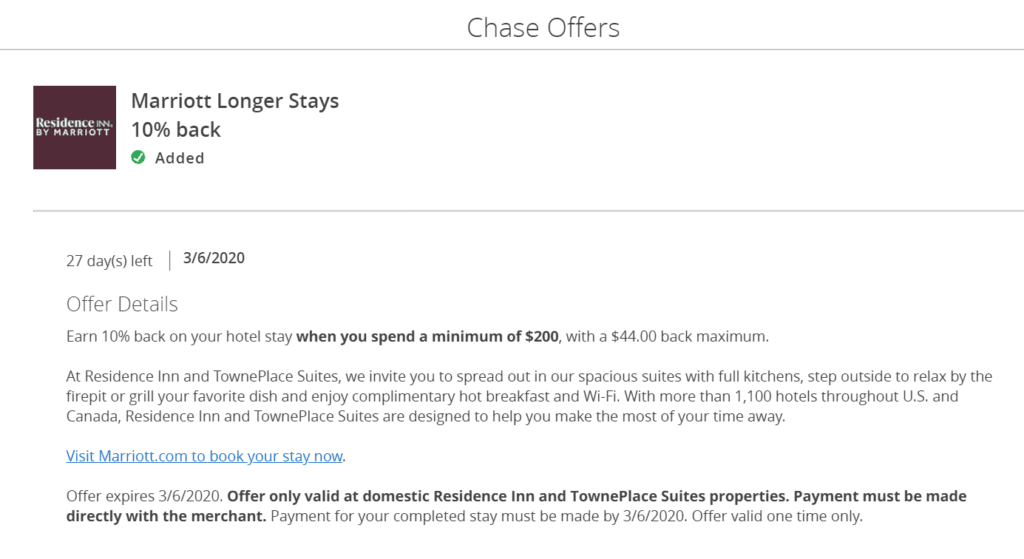
Task: Click the Offer expires 3/6/2020 sentence
Action: coord(145,496)
